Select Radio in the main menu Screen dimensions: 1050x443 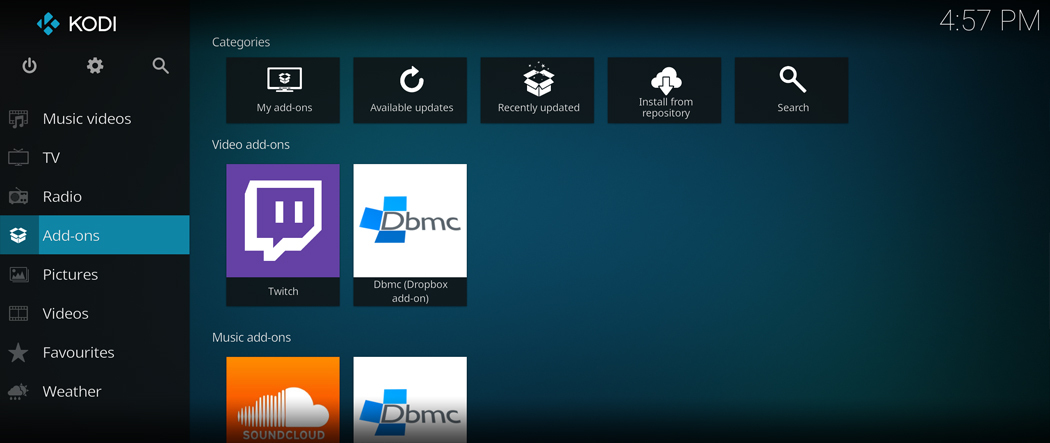94,197
